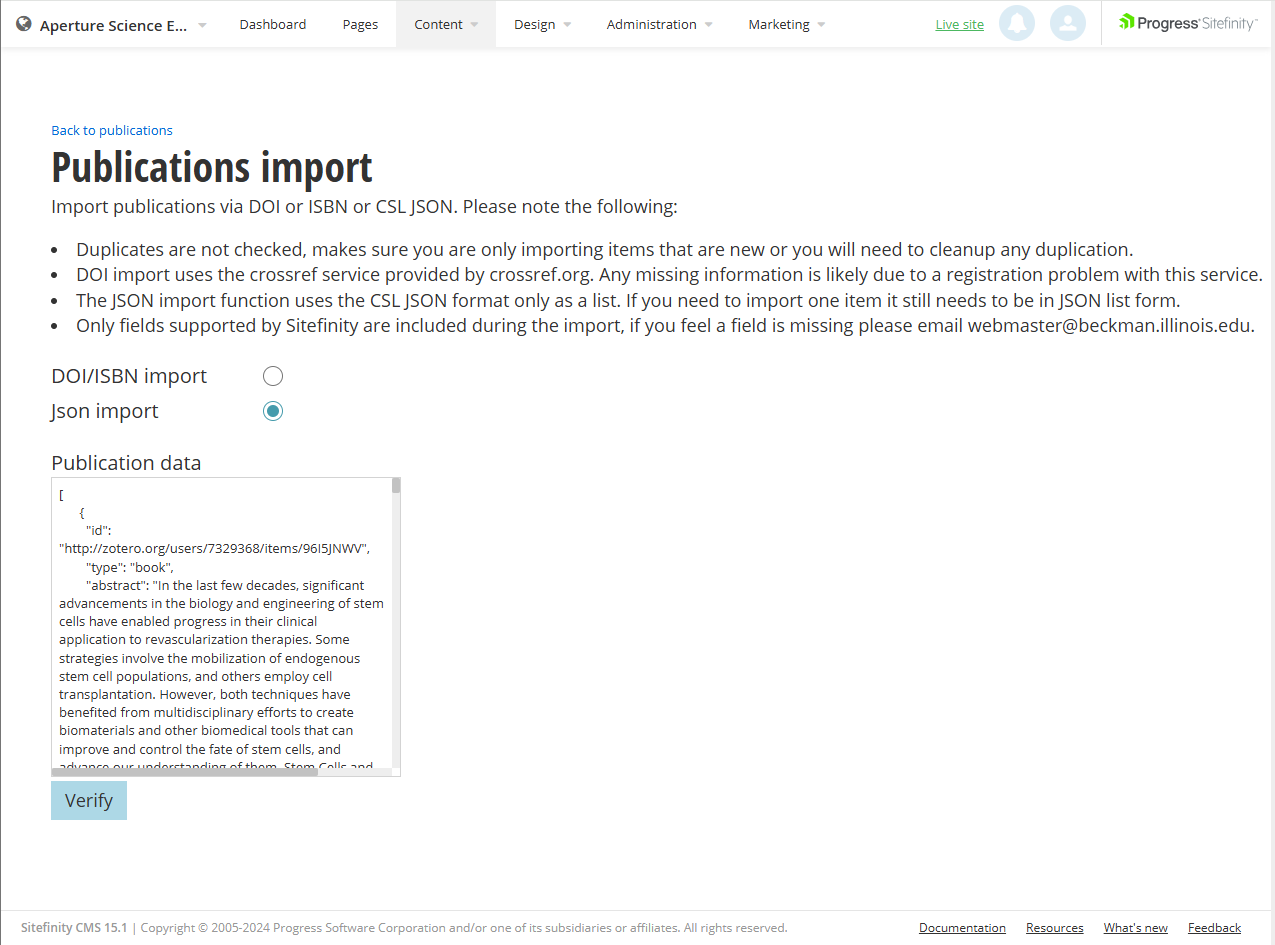Open the Marketing dropdown menu
1275x945 pixels.
[x=779, y=24]
